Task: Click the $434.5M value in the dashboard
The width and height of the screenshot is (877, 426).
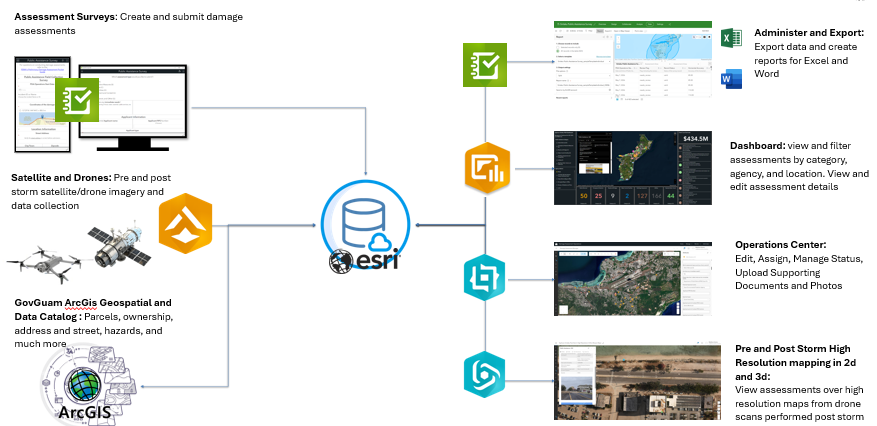Action: point(695,138)
